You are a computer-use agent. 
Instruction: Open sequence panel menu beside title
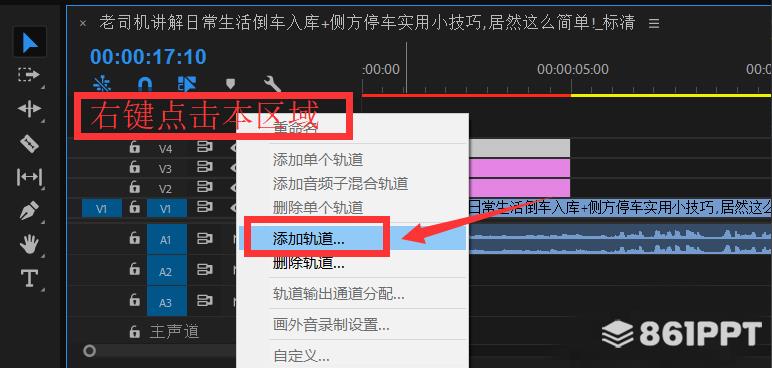[654, 23]
